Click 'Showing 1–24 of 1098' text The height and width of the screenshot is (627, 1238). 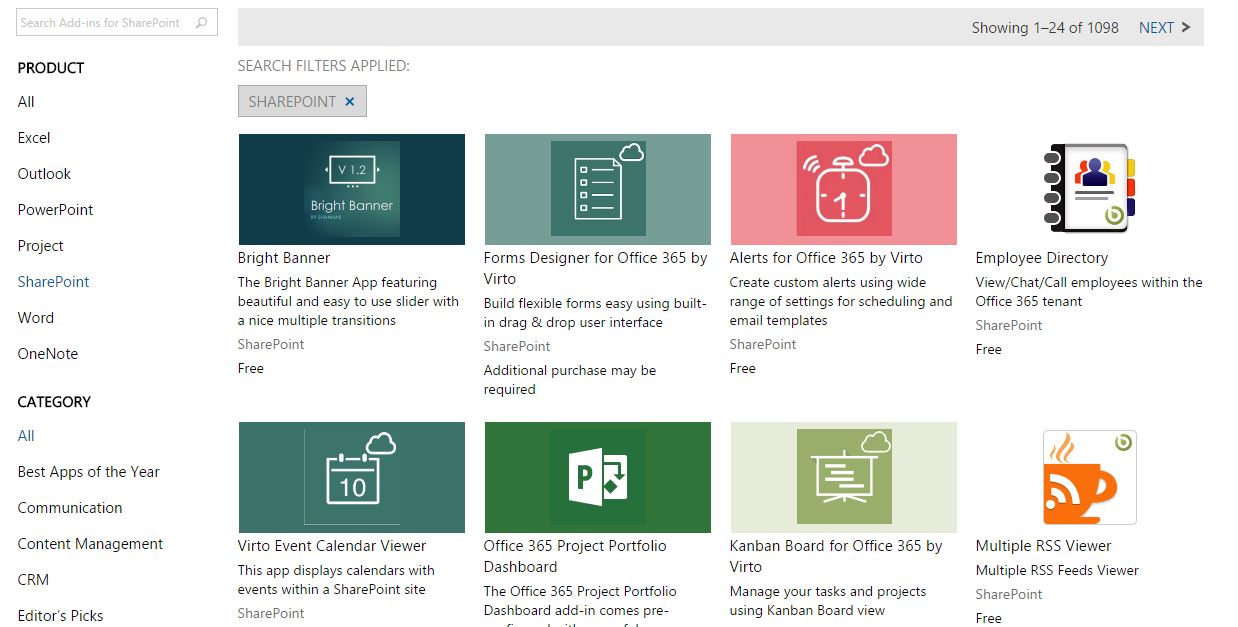pyautogui.click(x=1045, y=28)
